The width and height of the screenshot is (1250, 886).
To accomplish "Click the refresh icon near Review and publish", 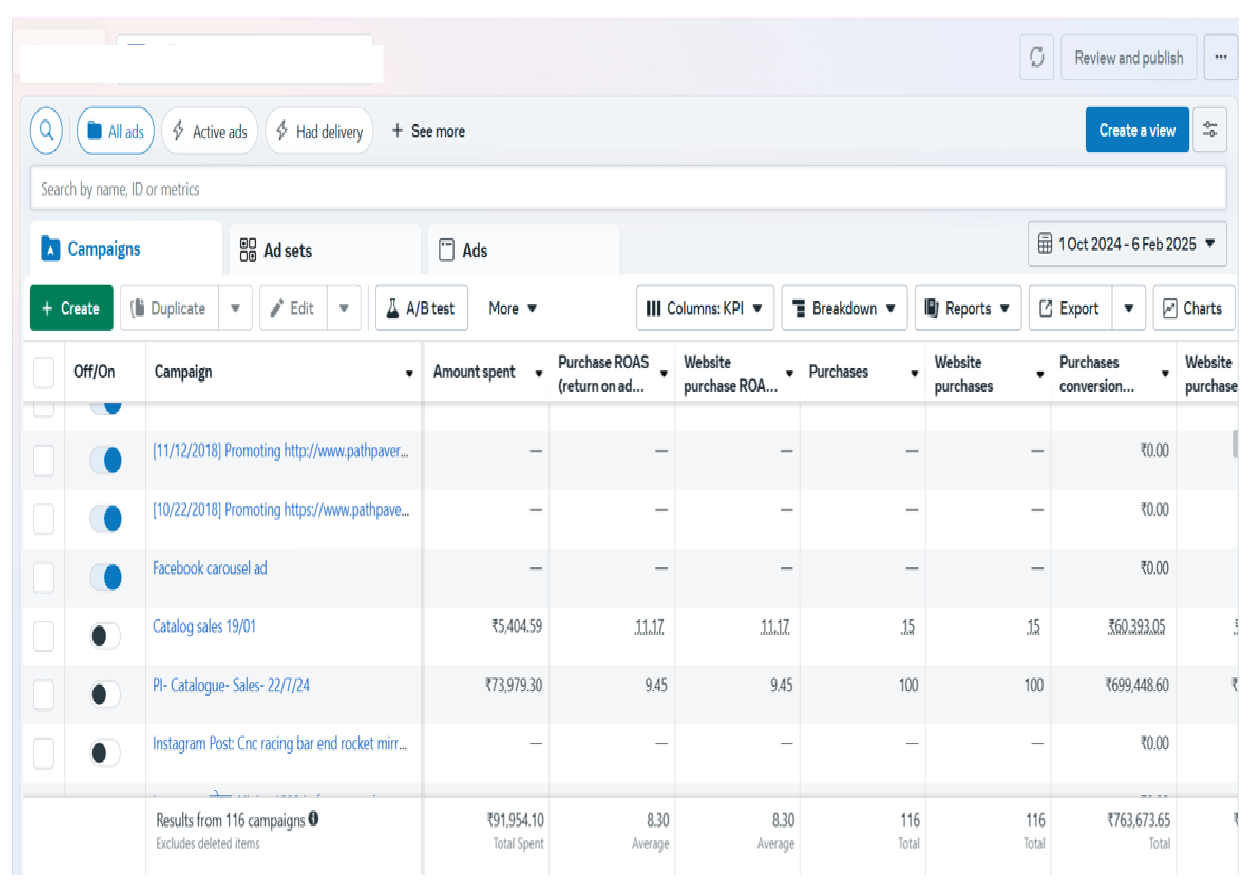I will coord(1037,58).
